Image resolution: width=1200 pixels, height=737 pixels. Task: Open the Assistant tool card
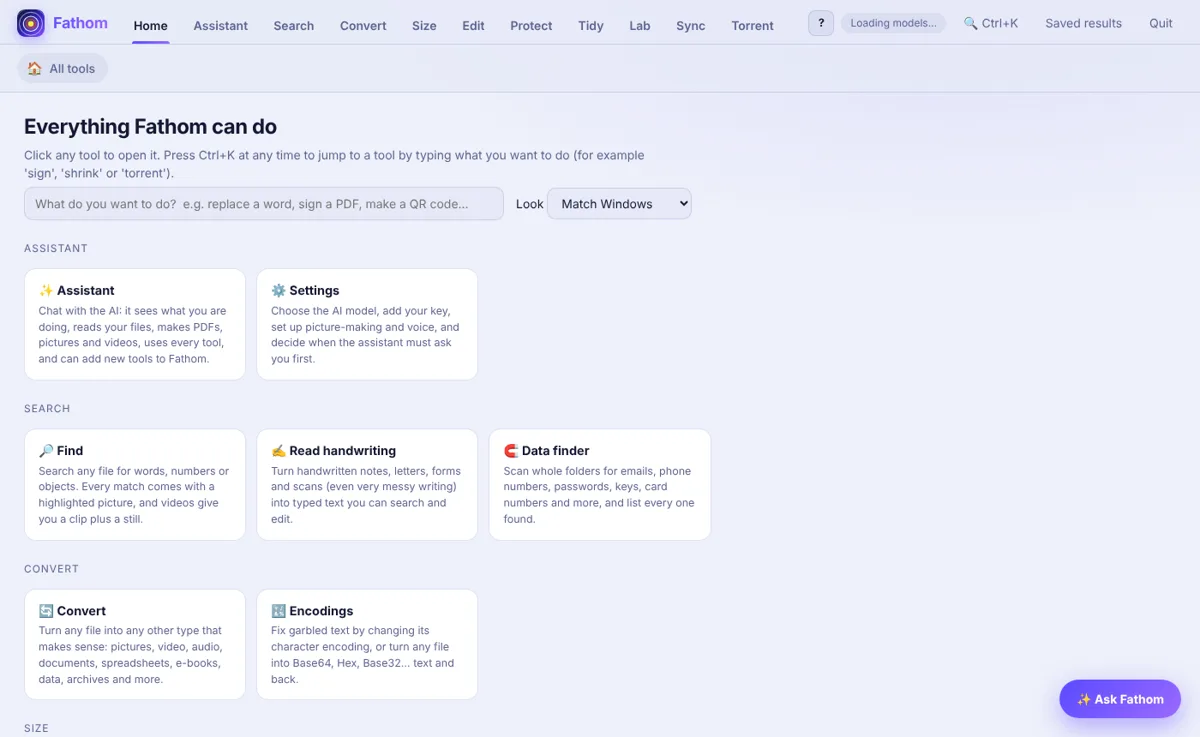[135, 324]
